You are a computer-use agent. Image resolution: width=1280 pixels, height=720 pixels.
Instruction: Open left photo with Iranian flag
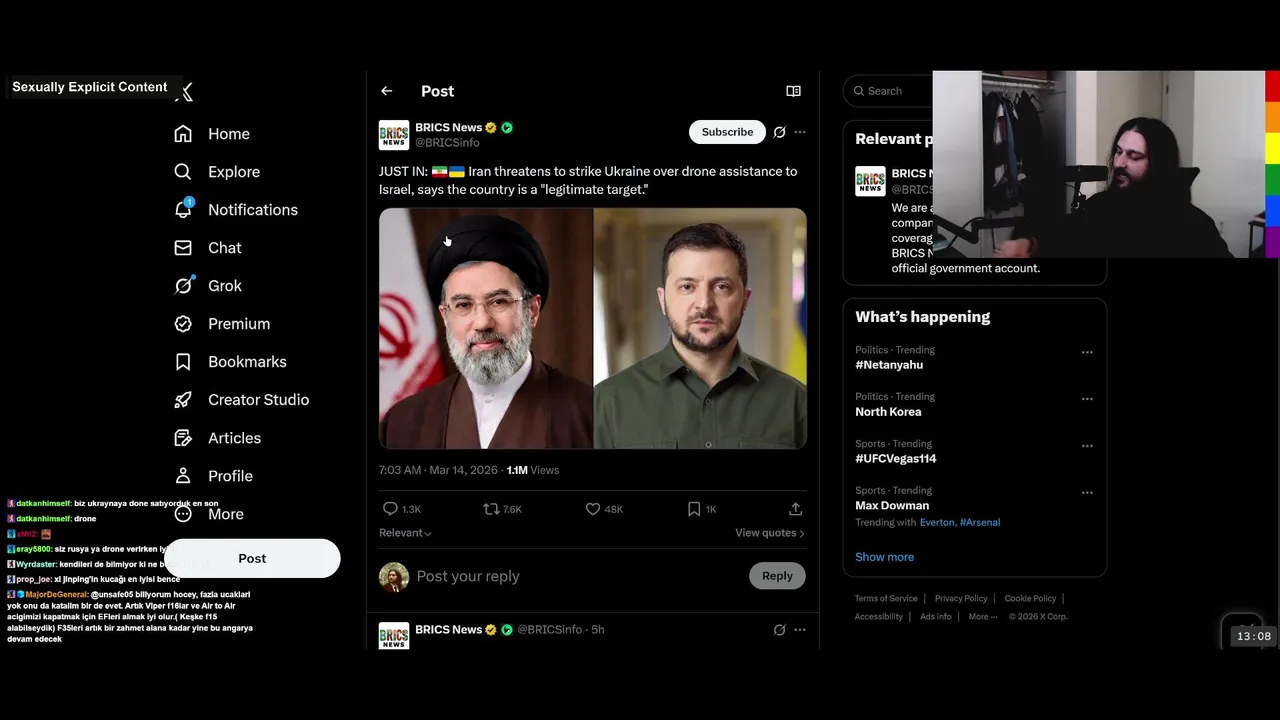pyautogui.click(x=486, y=328)
